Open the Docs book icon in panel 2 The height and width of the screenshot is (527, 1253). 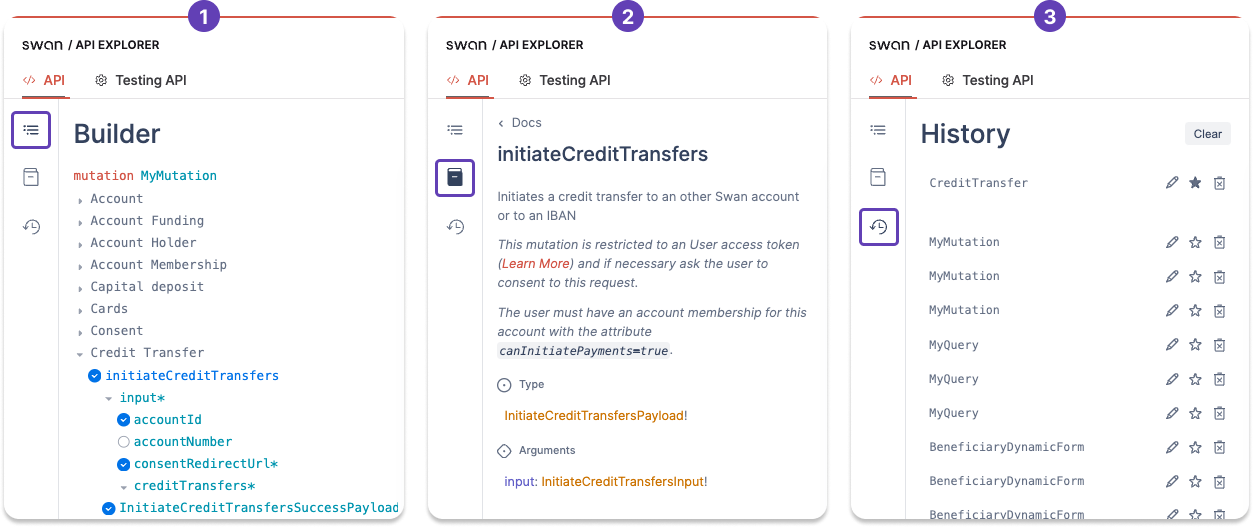[455, 178]
